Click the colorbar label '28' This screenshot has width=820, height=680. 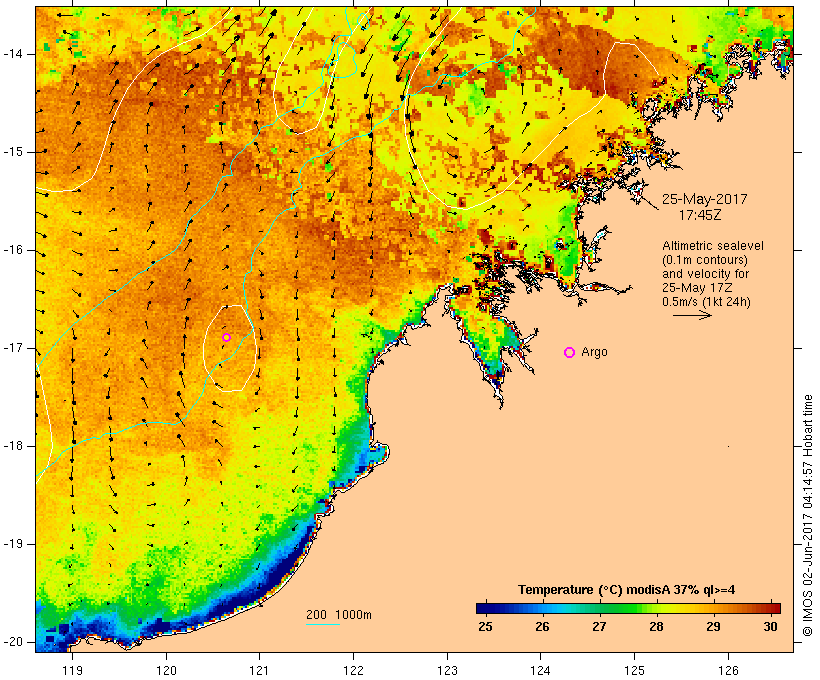[x=656, y=627]
